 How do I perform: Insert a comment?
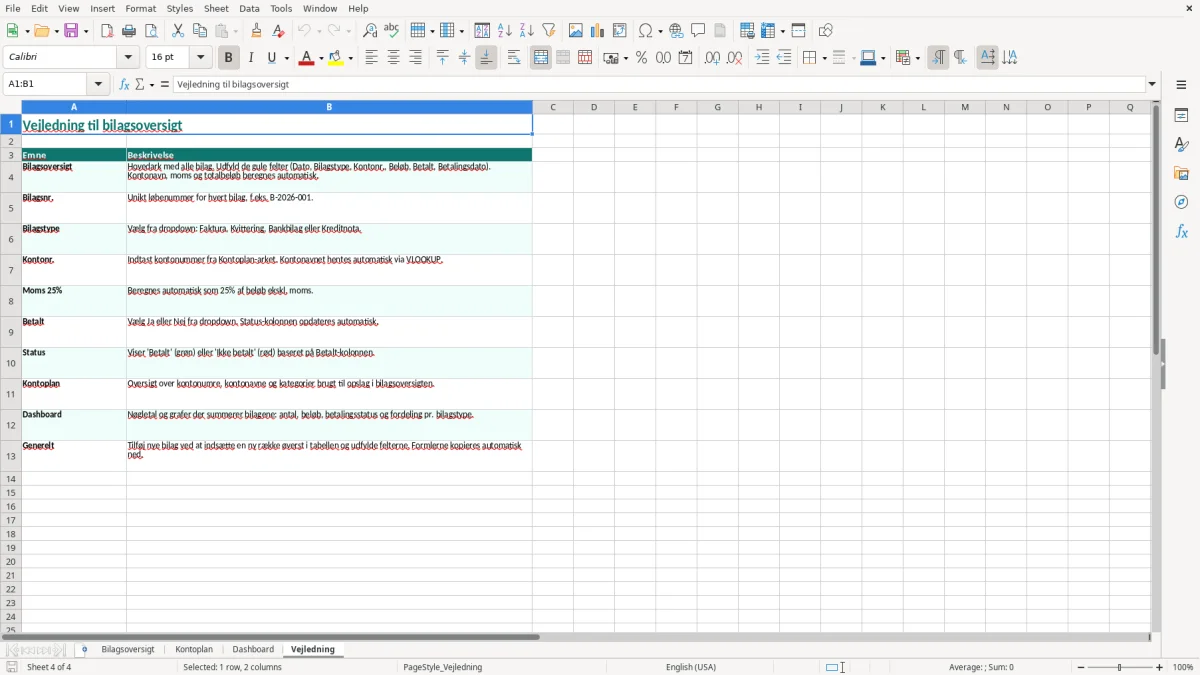(698, 31)
